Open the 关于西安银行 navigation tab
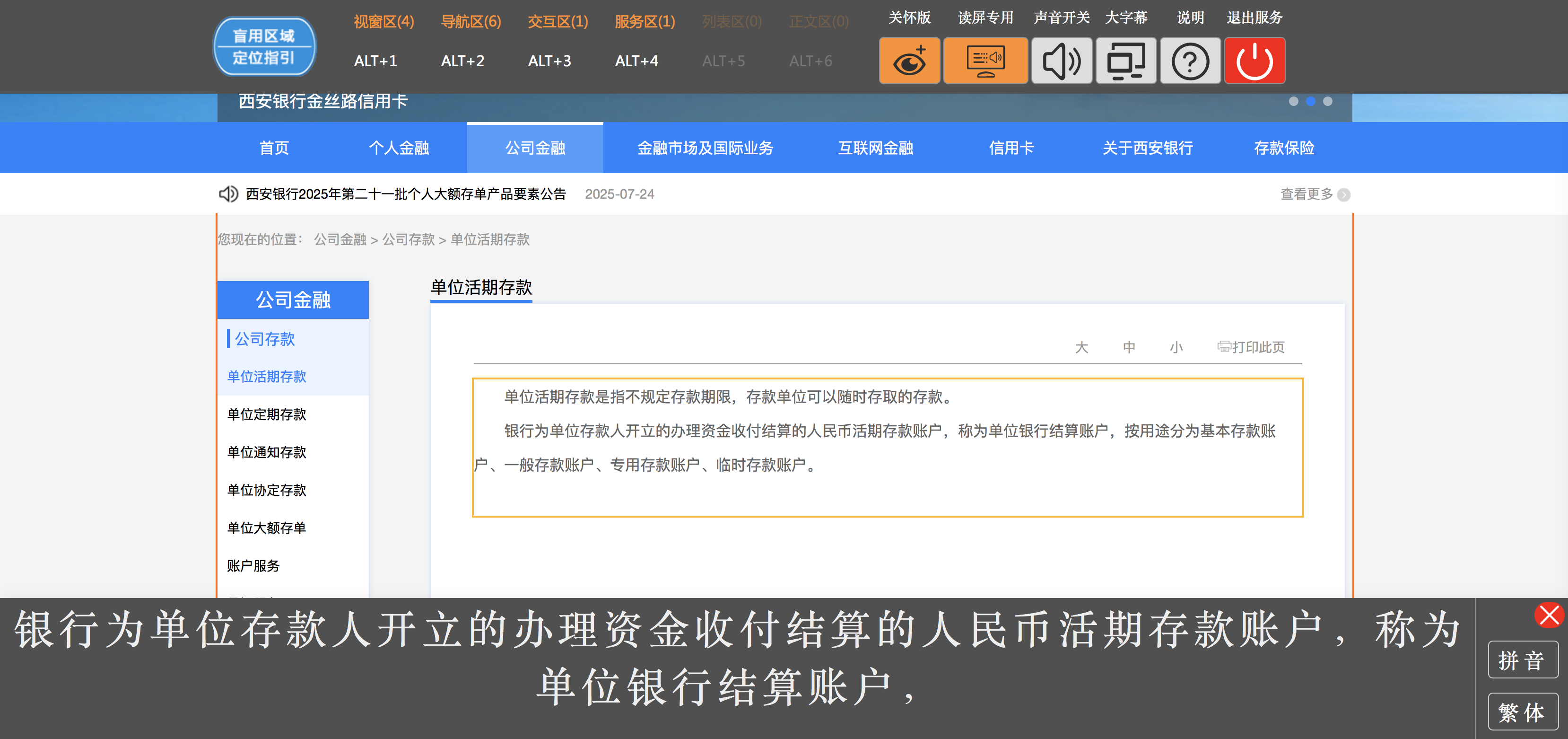This screenshot has height=739, width=1568. (x=1147, y=148)
